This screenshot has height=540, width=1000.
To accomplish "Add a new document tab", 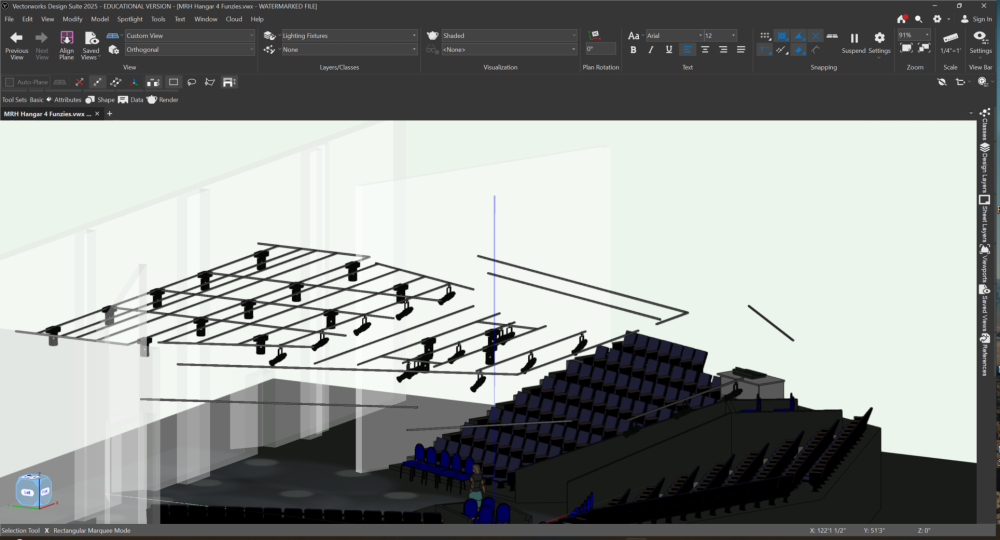I will (x=109, y=114).
